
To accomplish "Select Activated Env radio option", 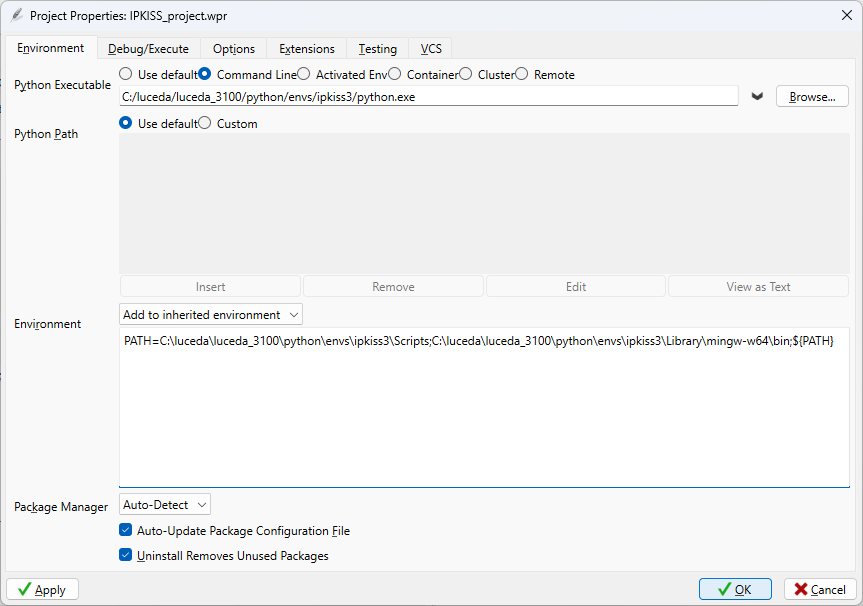I will (304, 74).
